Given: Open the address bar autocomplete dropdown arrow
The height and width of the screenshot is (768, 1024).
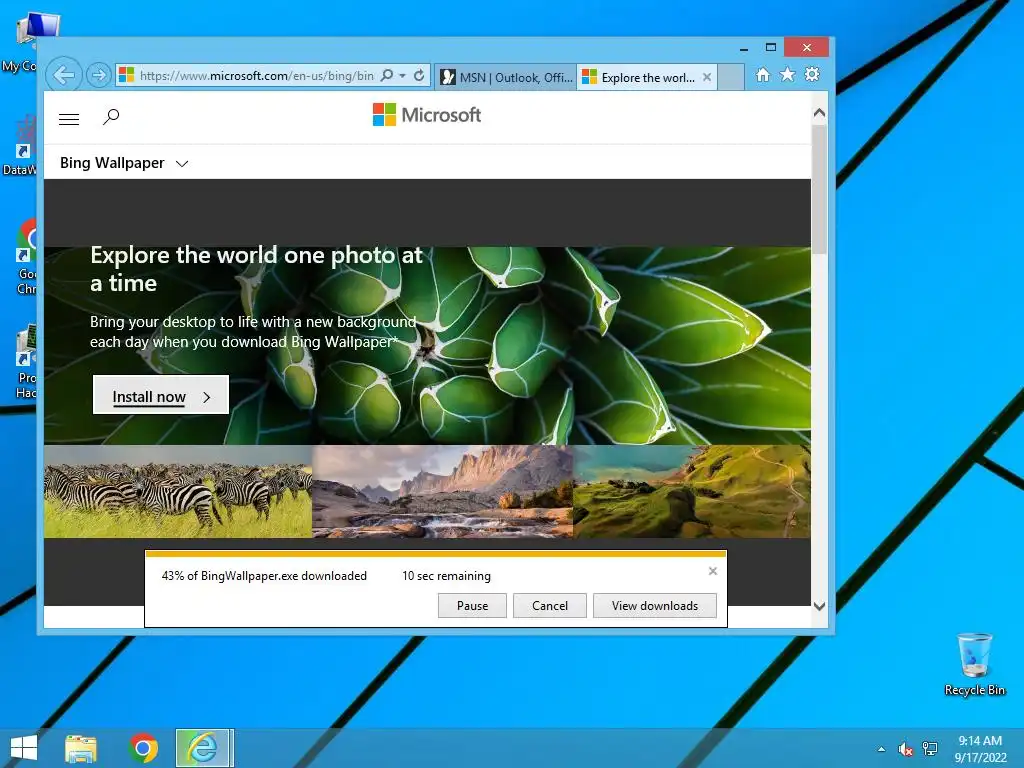Looking at the screenshot, I should click(402, 76).
